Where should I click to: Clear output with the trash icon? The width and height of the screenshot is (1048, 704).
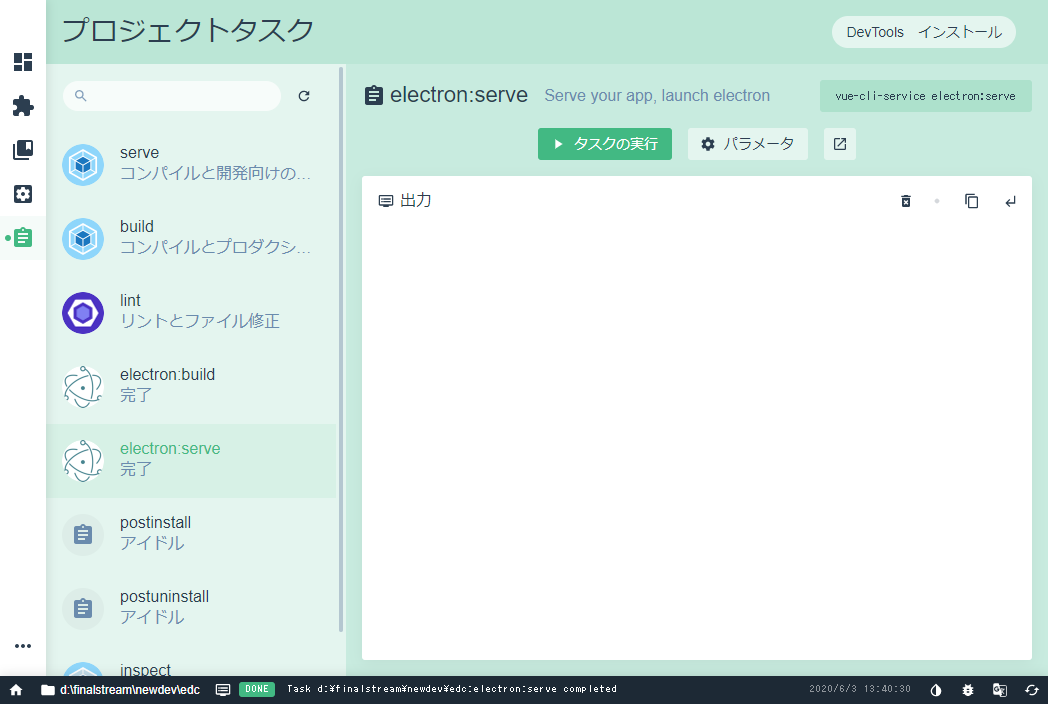906,201
